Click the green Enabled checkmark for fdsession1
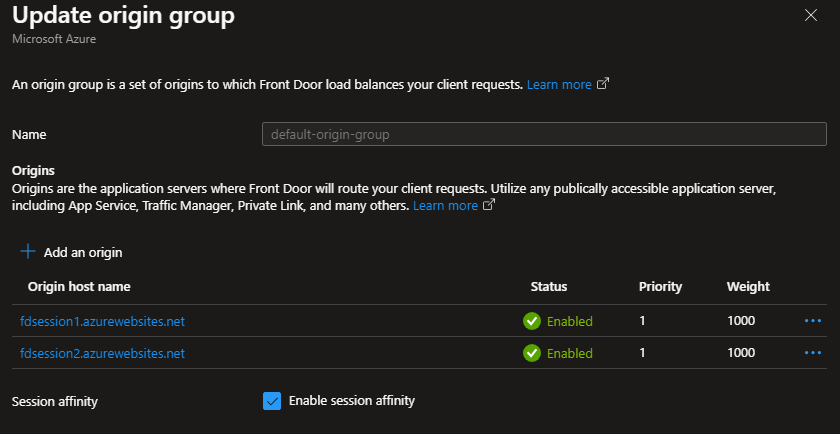Screen dimensions: 840x434 [x=531, y=321]
